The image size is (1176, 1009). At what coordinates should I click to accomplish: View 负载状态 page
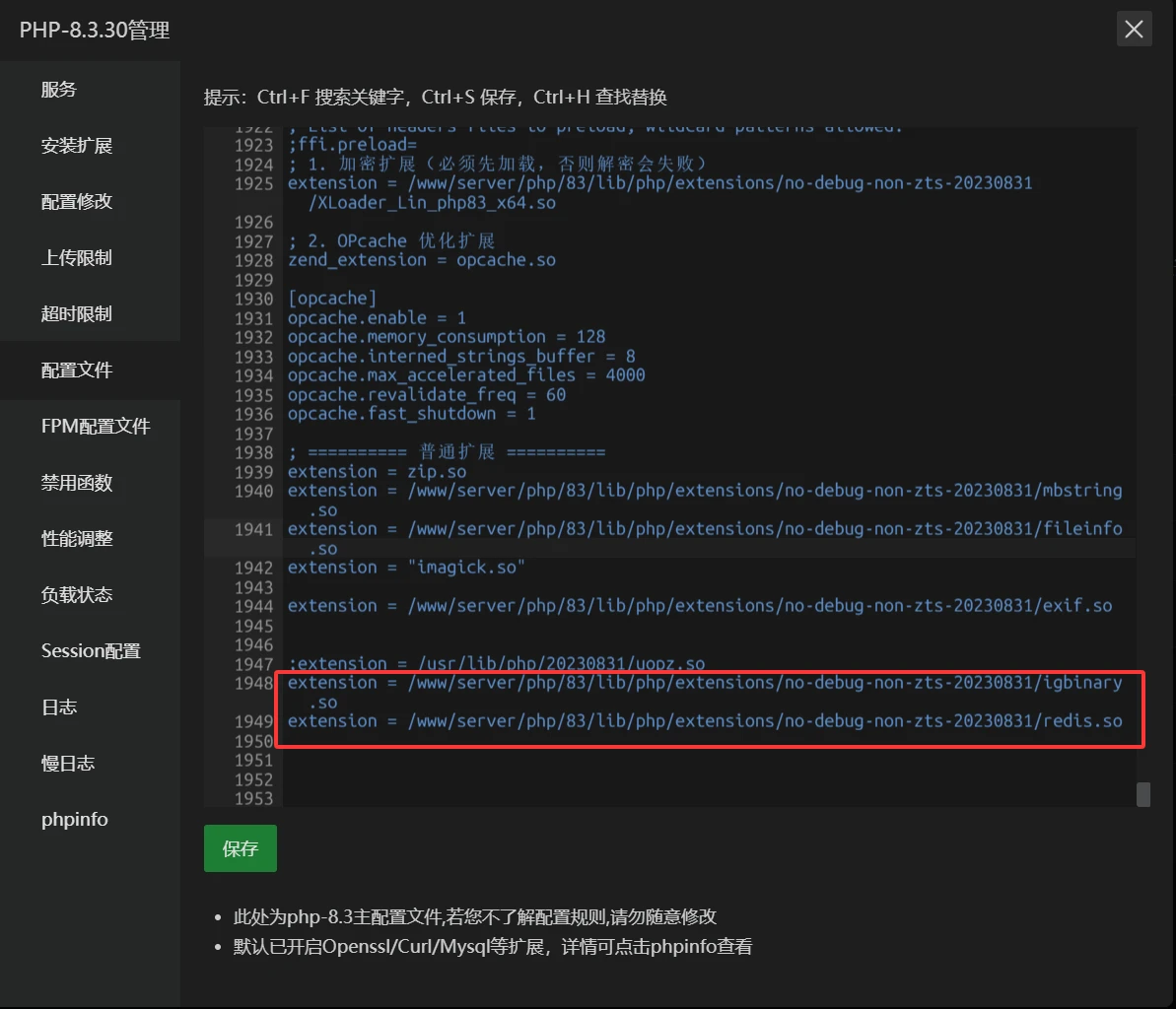[77, 595]
